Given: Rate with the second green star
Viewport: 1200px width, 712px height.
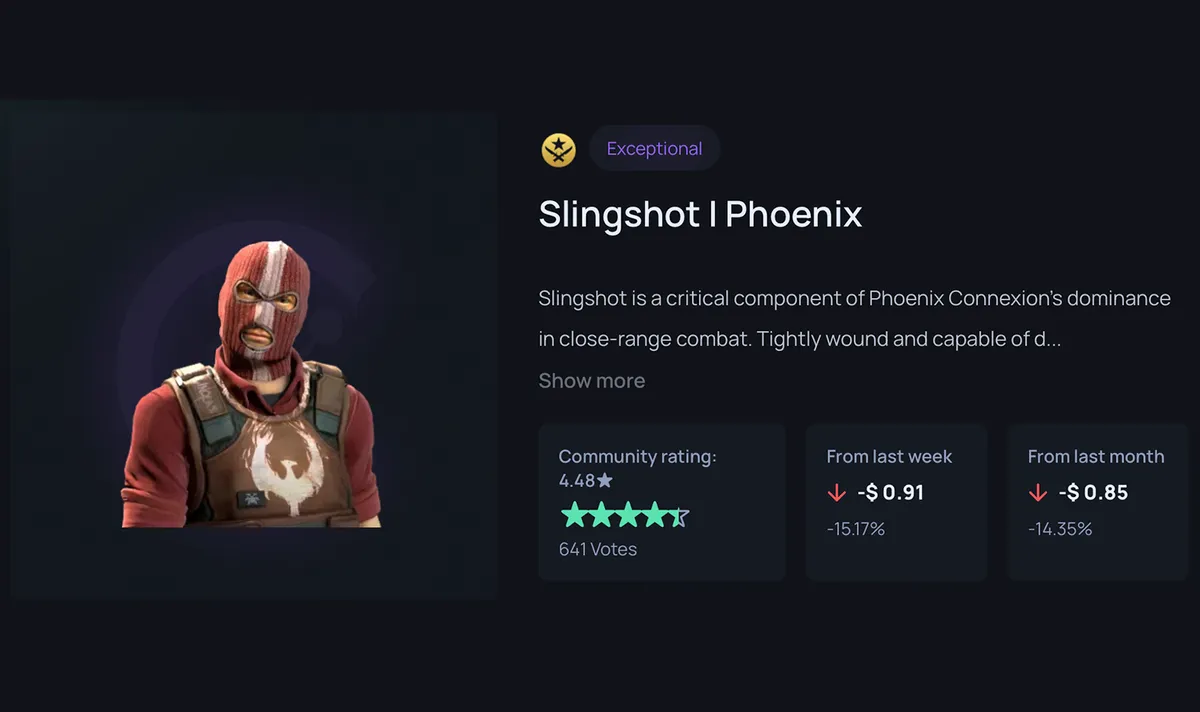Looking at the screenshot, I should pyautogui.click(x=600, y=516).
